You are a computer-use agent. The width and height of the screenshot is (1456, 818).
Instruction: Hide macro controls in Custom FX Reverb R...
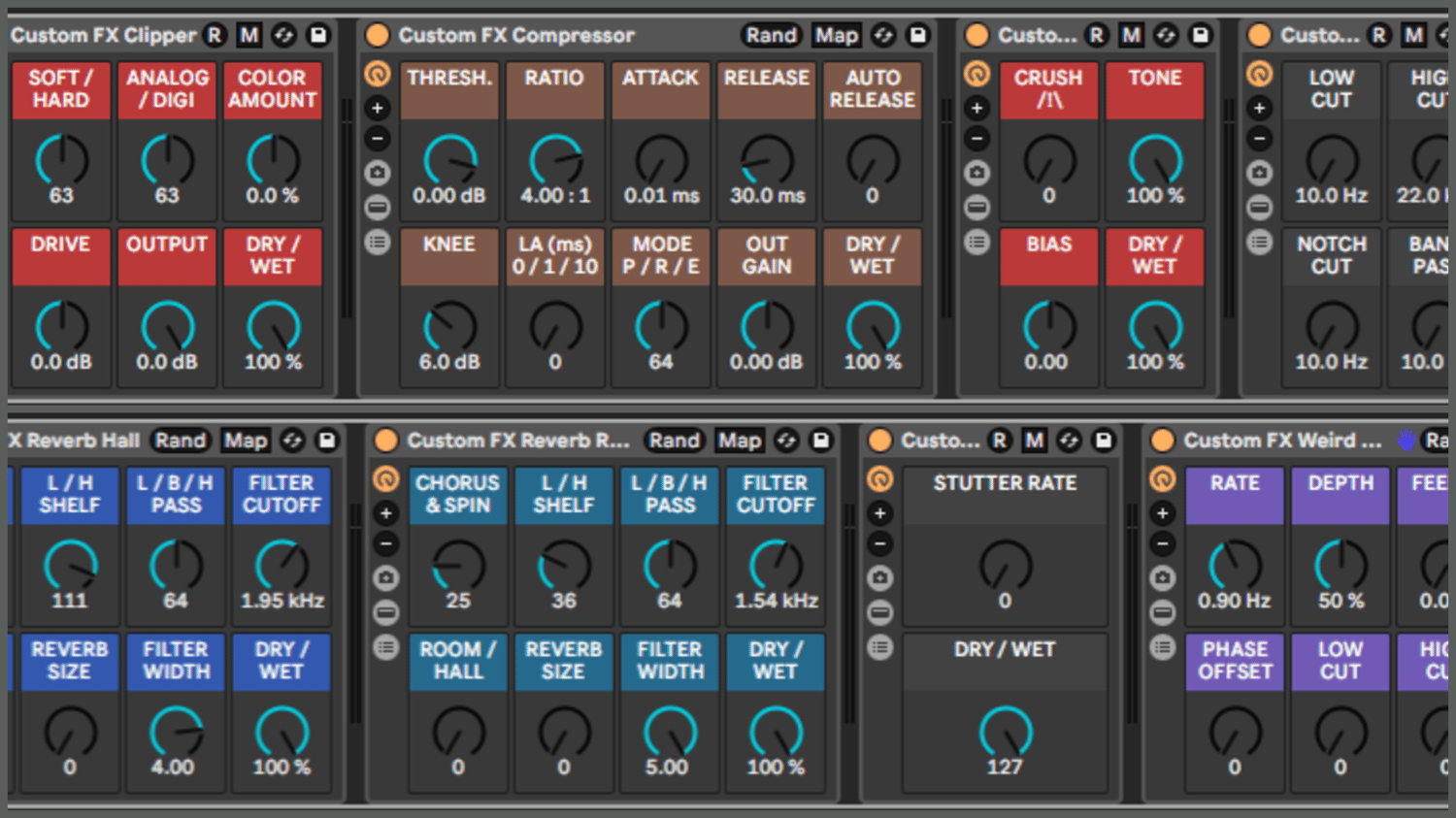[x=386, y=478]
